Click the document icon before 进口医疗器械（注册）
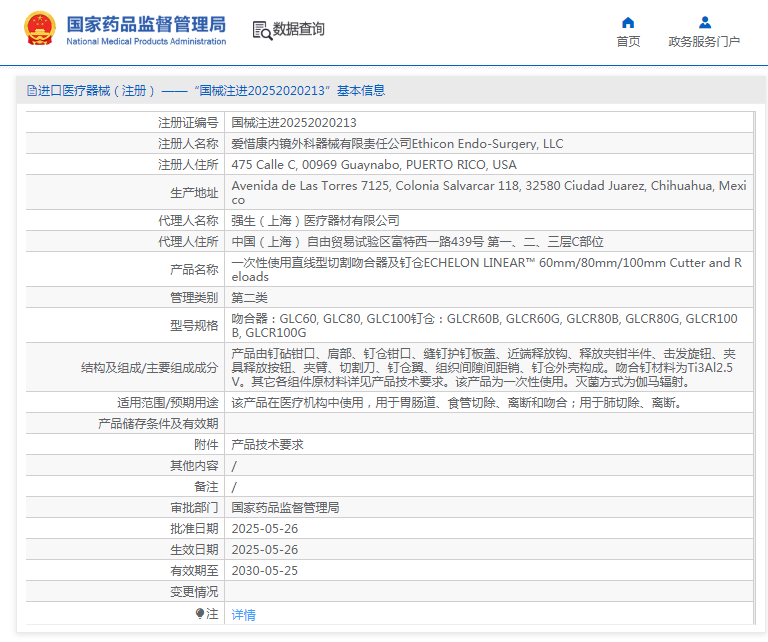The height and width of the screenshot is (642, 768). point(32,91)
